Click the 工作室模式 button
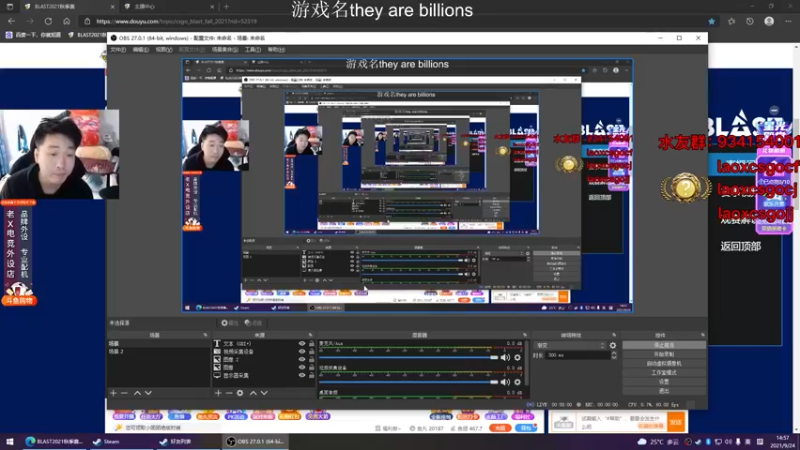The height and width of the screenshot is (450, 800). [664, 372]
